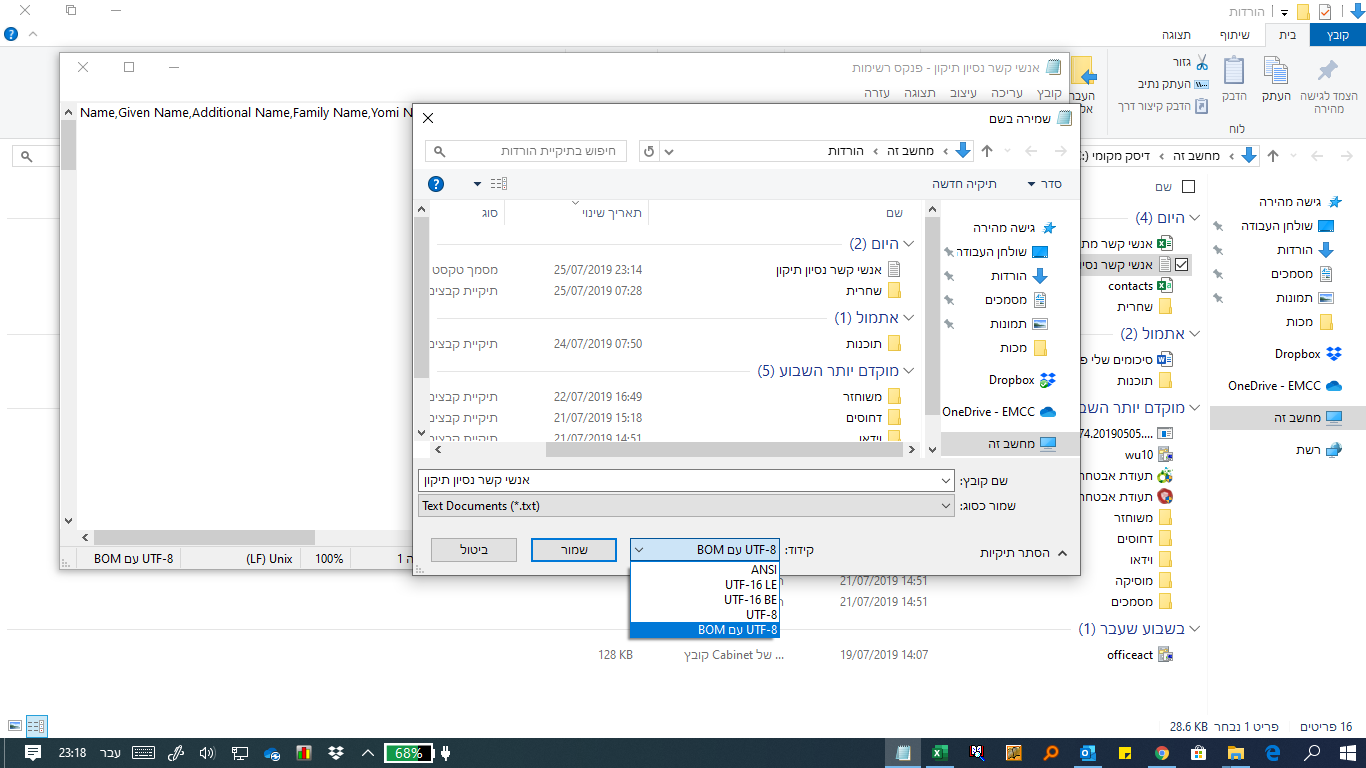
Task: Open the קידוד (encoding) dropdown in the Save As dialog
Action: tap(704, 550)
